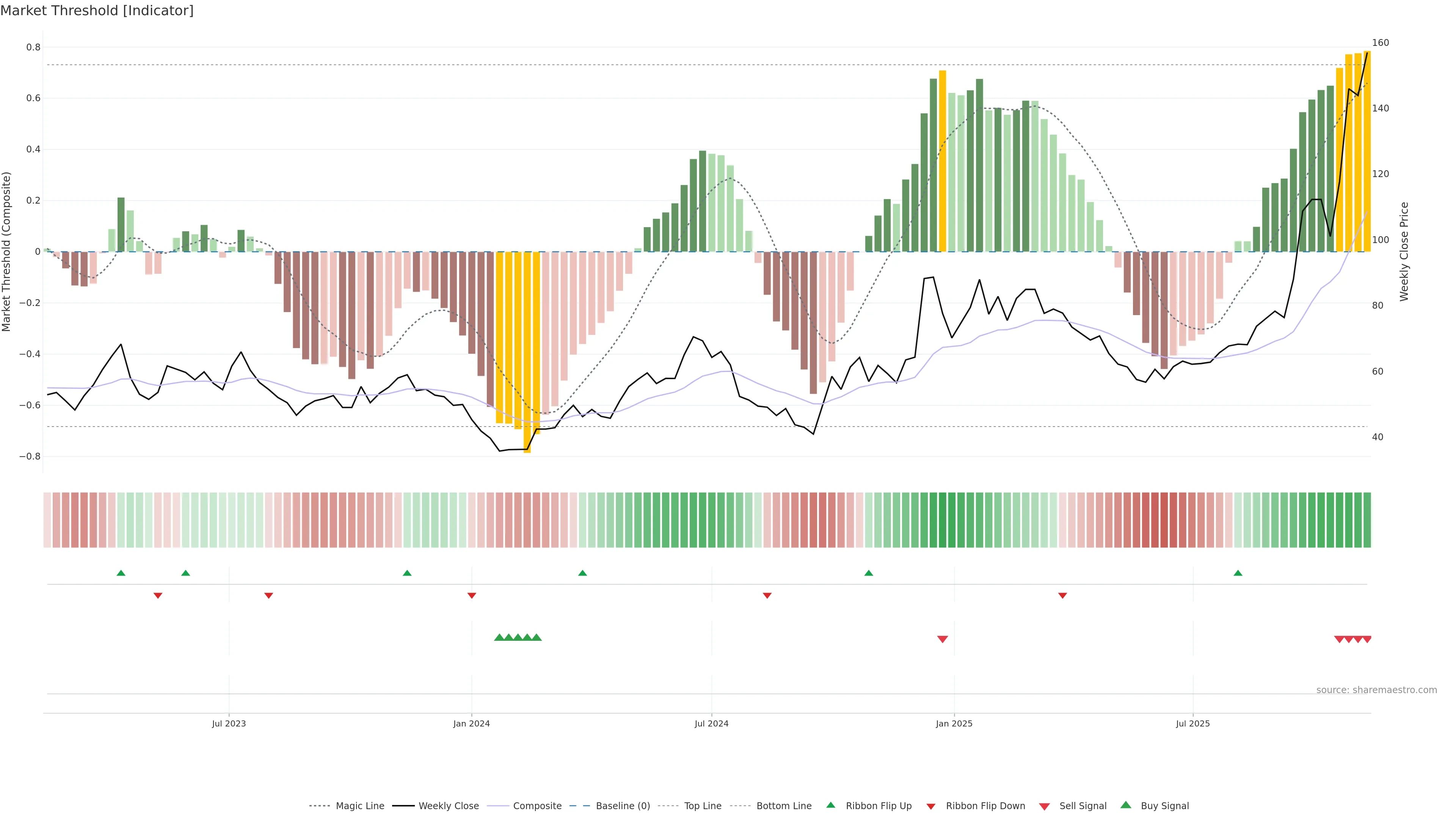Click the Ribbon Flip Up legend icon
Viewport: 1456px width, 819px height.
pyautogui.click(x=830, y=805)
